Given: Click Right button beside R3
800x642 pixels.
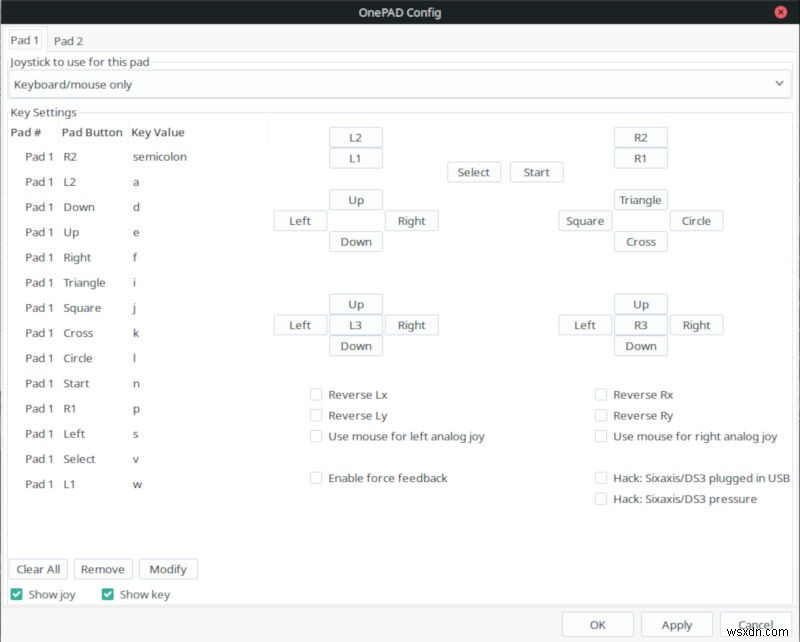Looking at the screenshot, I should point(696,325).
